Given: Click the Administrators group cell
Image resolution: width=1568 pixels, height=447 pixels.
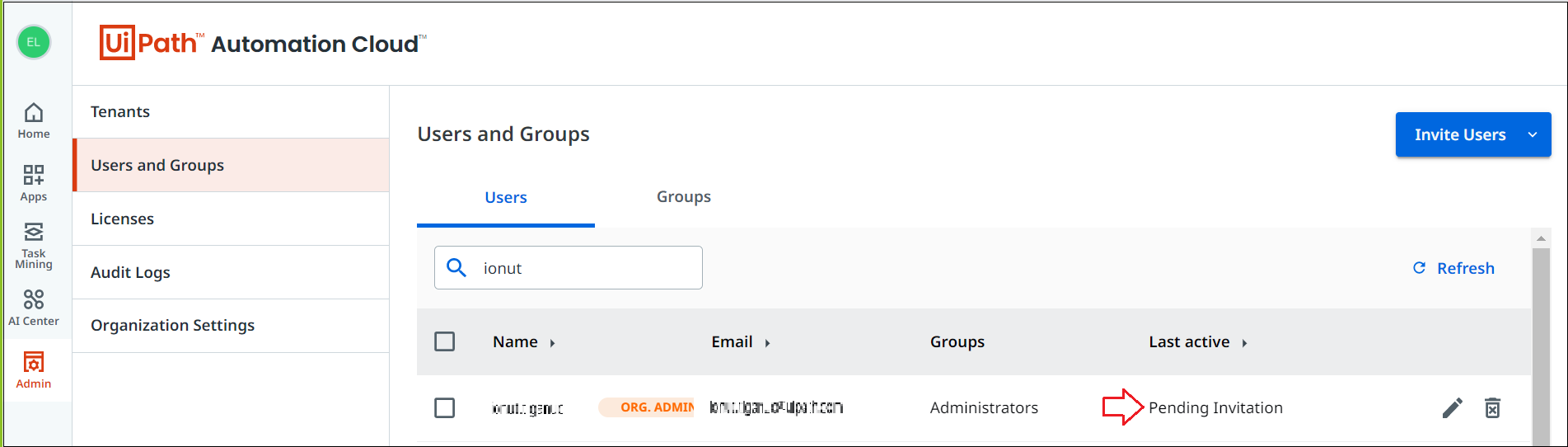Looking at the screenshot, I should point(984,407).
